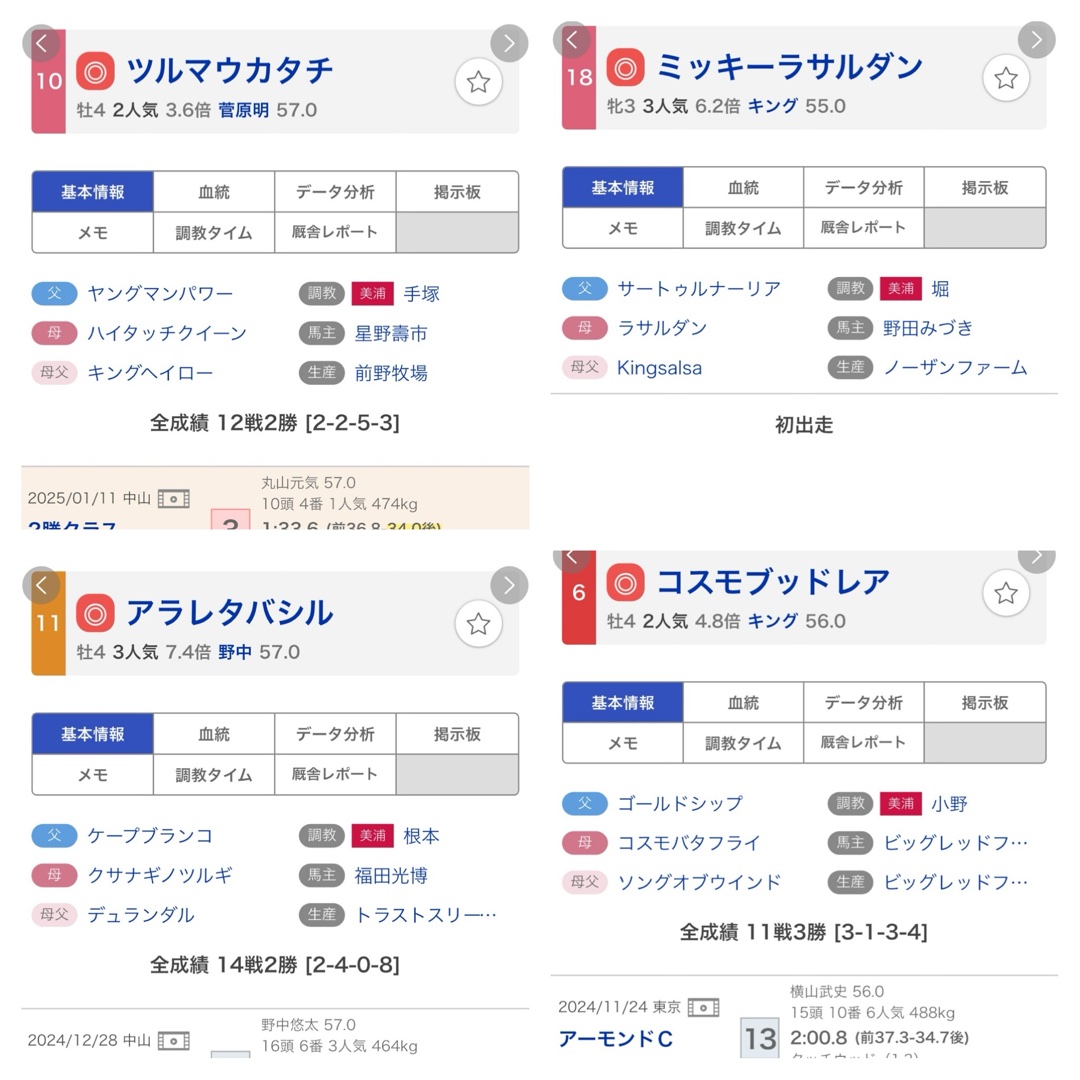Tap back arrow on アラレタバシル card
Screen dimensions: 1080x1080
click(41, 585)
